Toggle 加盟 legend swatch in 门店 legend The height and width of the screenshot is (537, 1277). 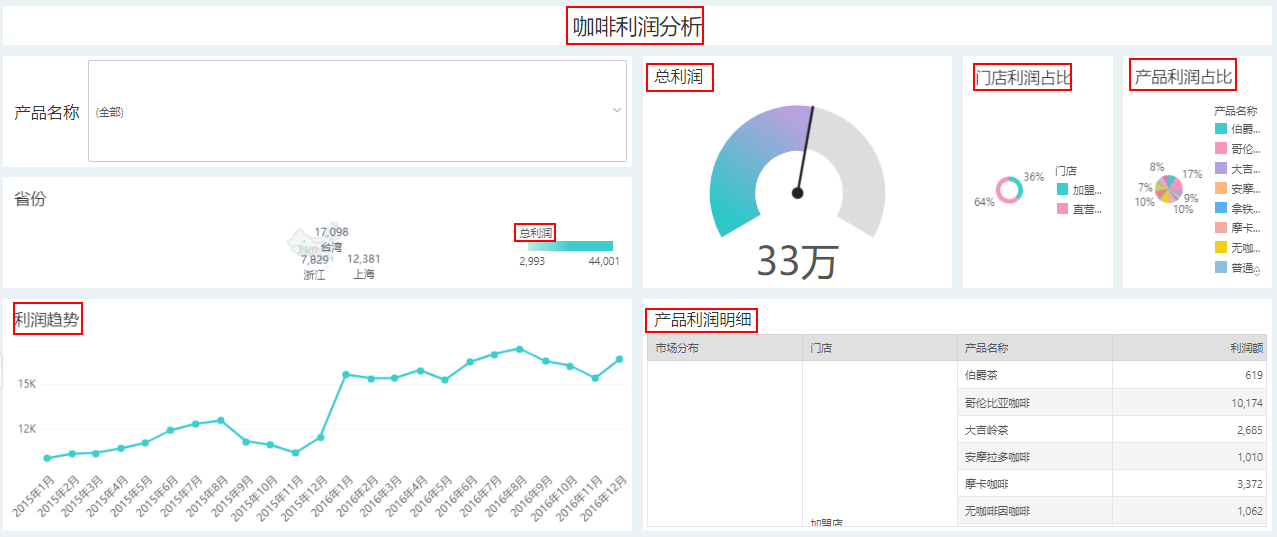(1063, 189)
